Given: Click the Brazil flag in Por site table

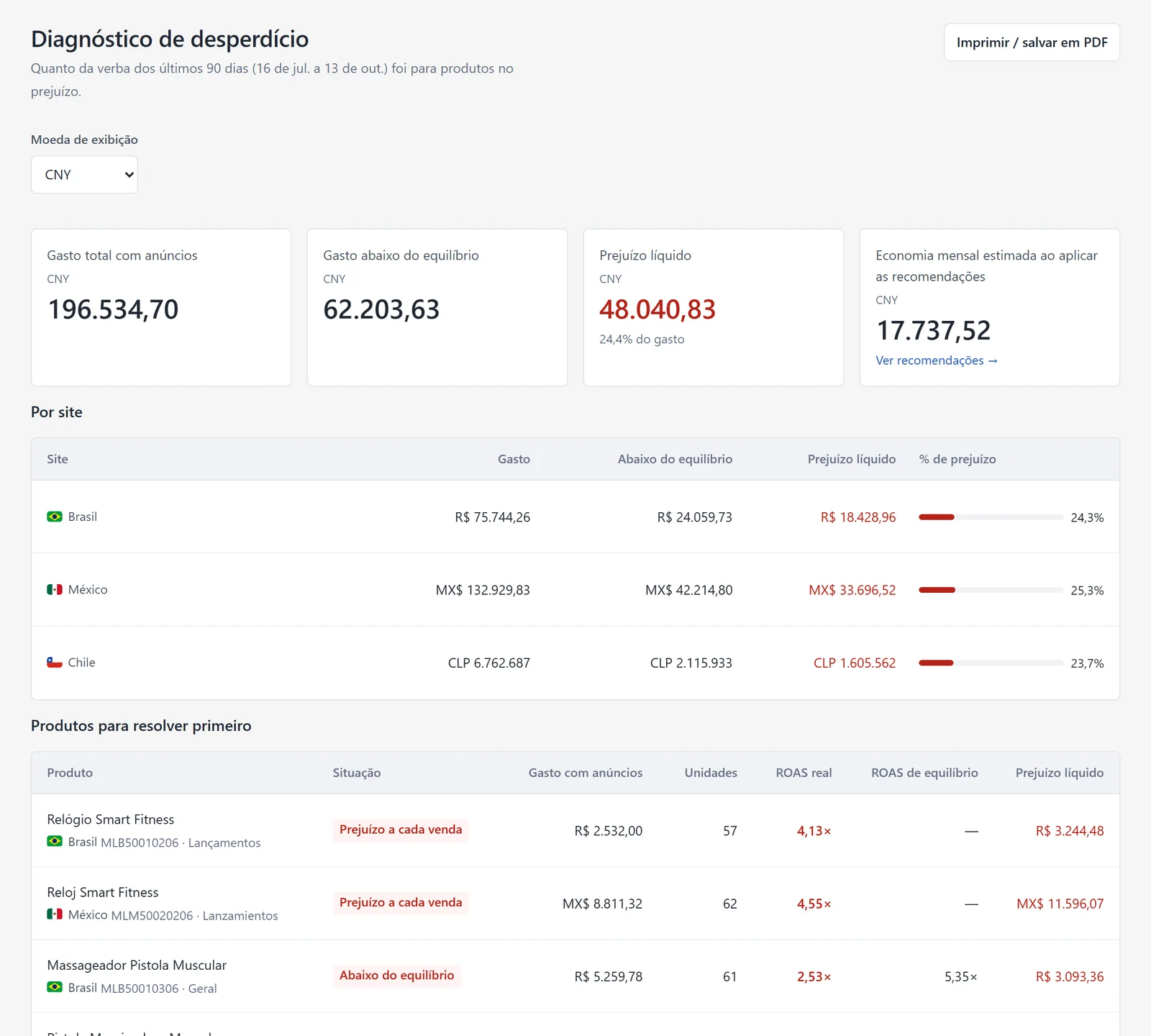Looking at the screenshot, I should (x=55, y=517).
